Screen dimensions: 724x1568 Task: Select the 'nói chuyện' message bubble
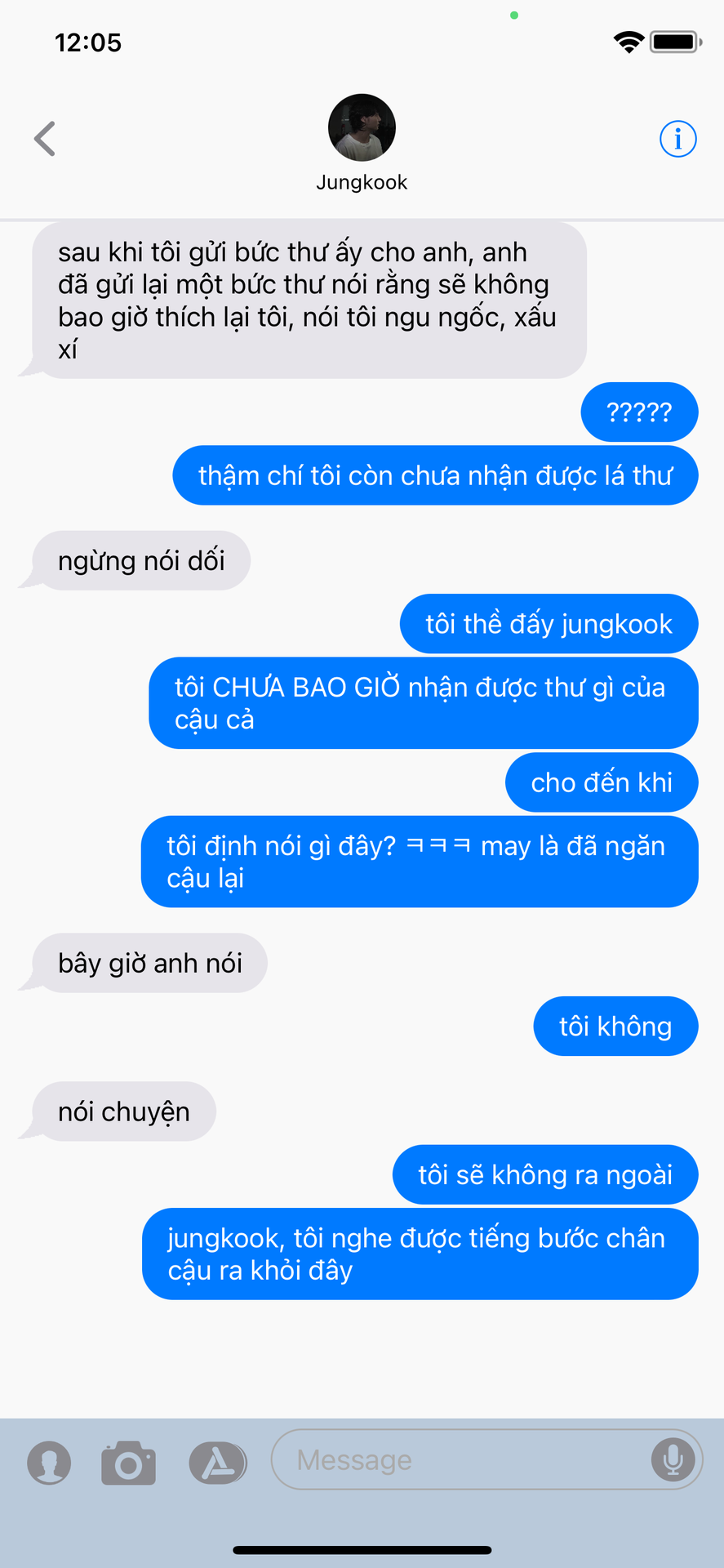(x=124, y=1111)
